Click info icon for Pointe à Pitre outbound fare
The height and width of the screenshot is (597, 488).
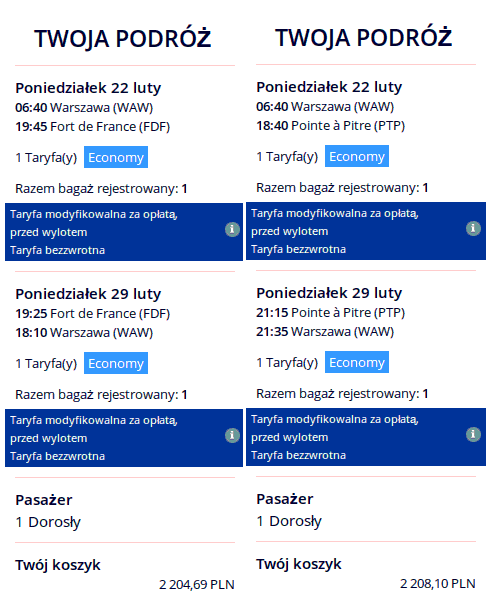[473, 228]
